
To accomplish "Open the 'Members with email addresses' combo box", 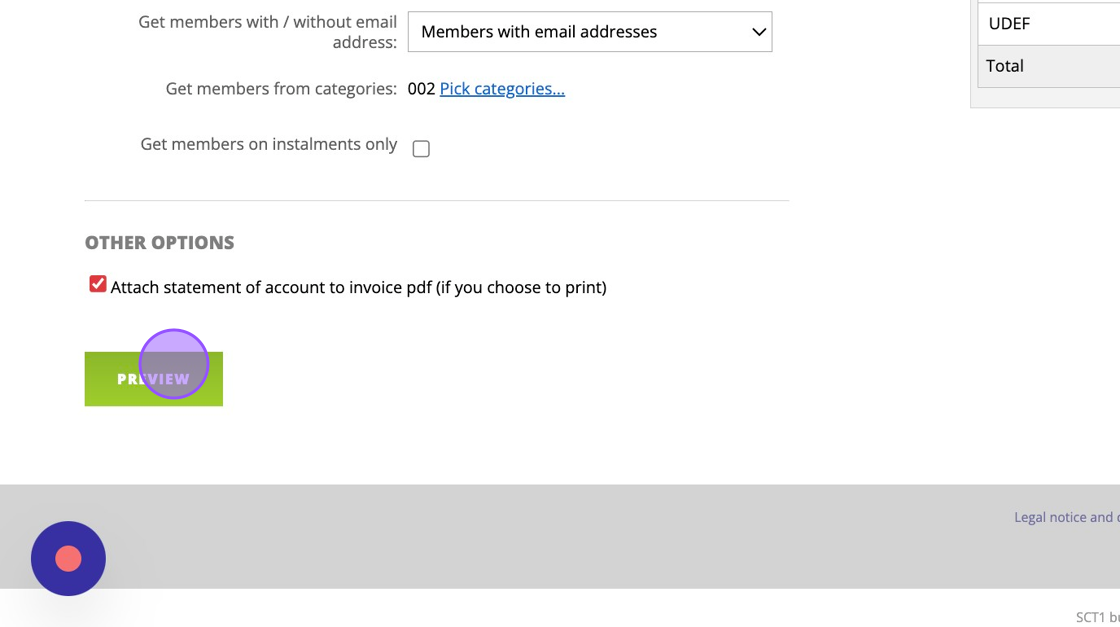I will 589,32.
